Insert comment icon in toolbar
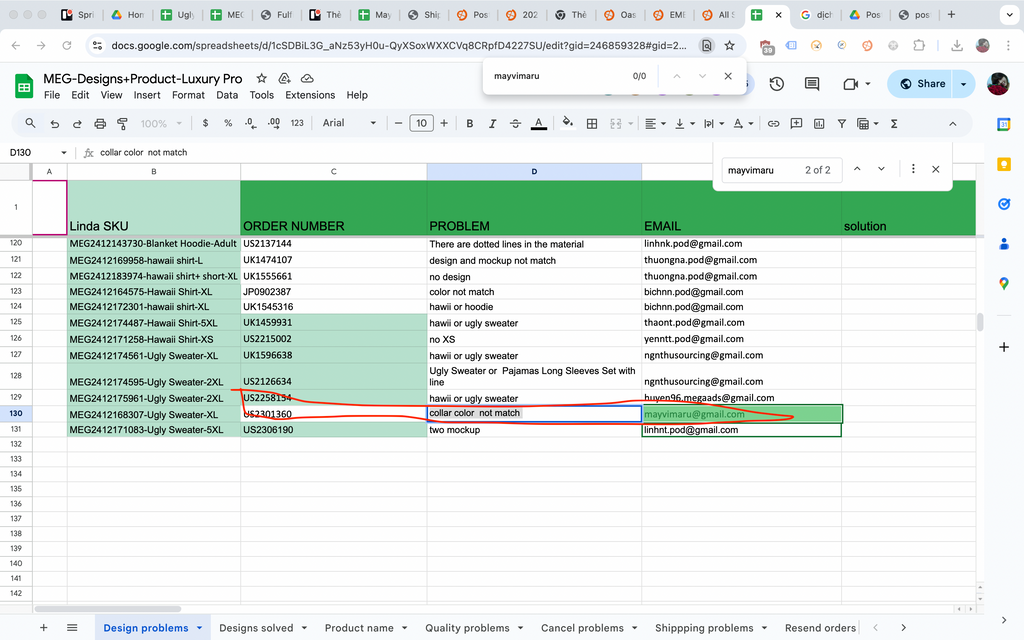The width and height of the screenshot is (1024, 640). tap(796, 123)
